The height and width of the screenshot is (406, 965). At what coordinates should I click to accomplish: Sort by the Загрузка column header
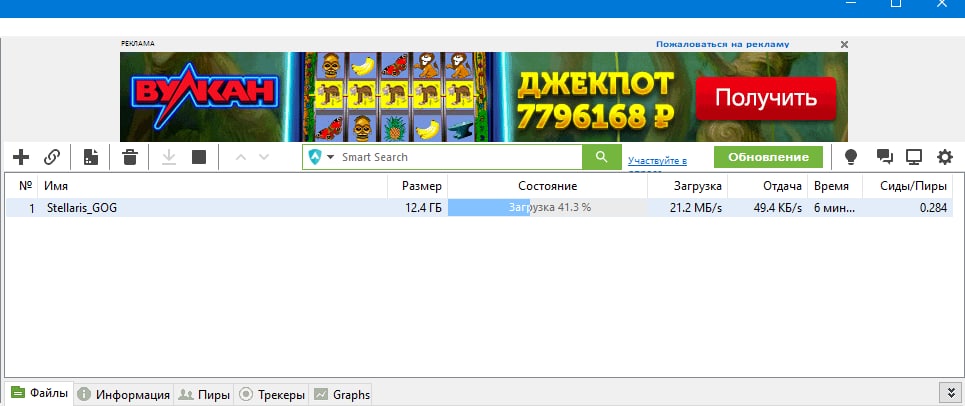coord(687,186)
